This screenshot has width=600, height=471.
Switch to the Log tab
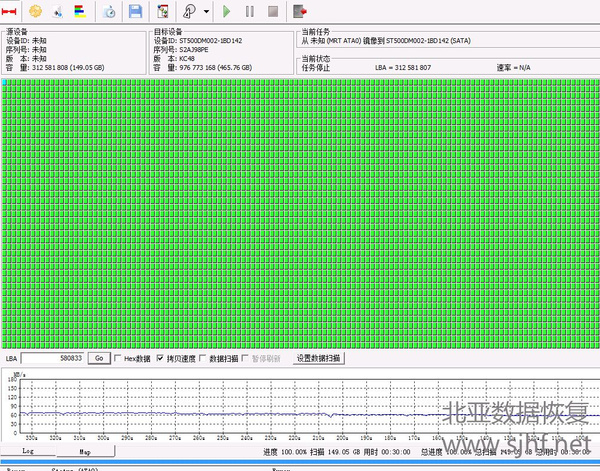tap(28, 451)
